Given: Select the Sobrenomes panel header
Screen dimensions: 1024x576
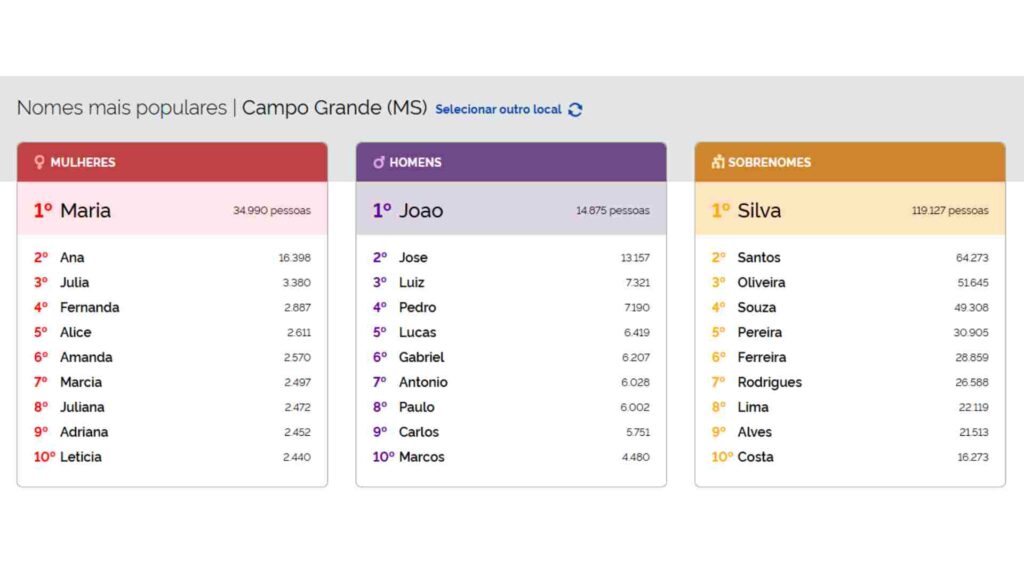Looking at the screenshot, I should coord(850,161).
